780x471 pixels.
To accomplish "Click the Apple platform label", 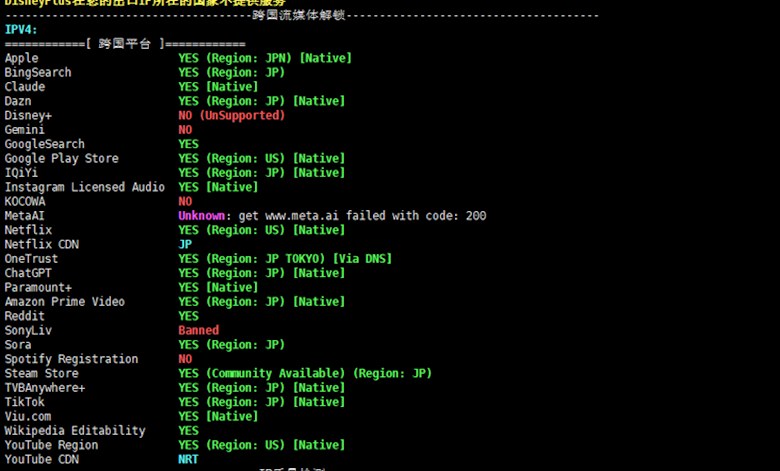I will (x=21, y=59).
